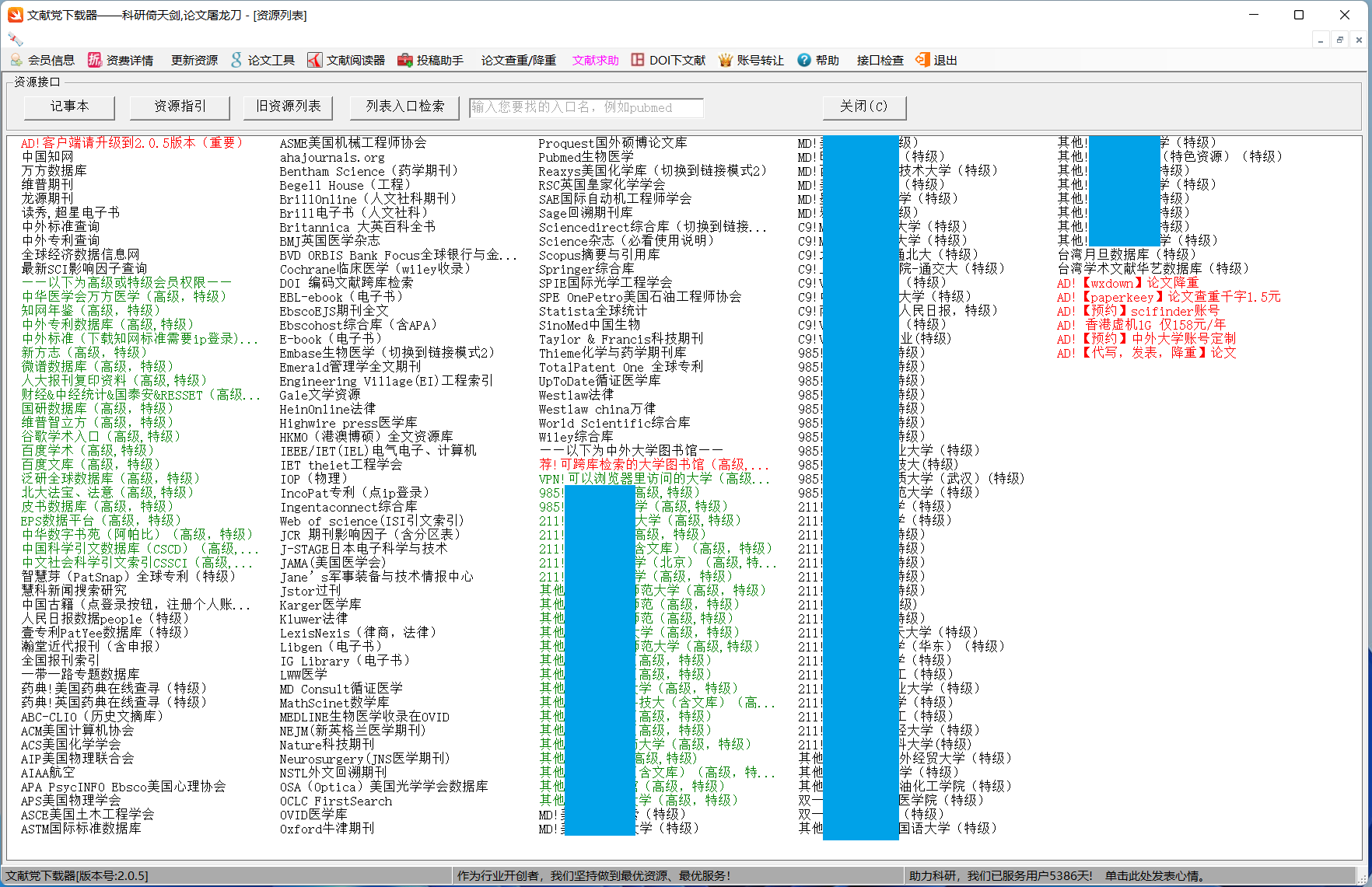Viewport: 1372px width, 887px height.
Task: Click the 帮助 help icon
Action: [804, 60]
